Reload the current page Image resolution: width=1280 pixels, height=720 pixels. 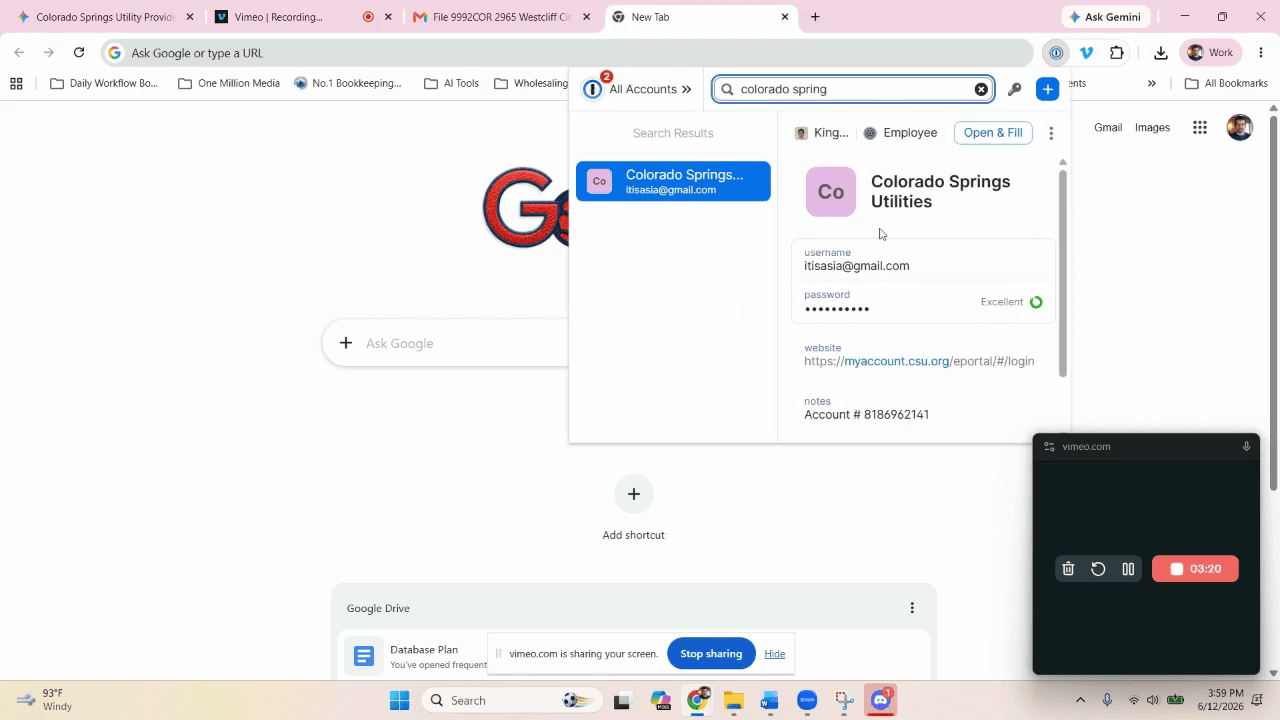pos(79,53)
